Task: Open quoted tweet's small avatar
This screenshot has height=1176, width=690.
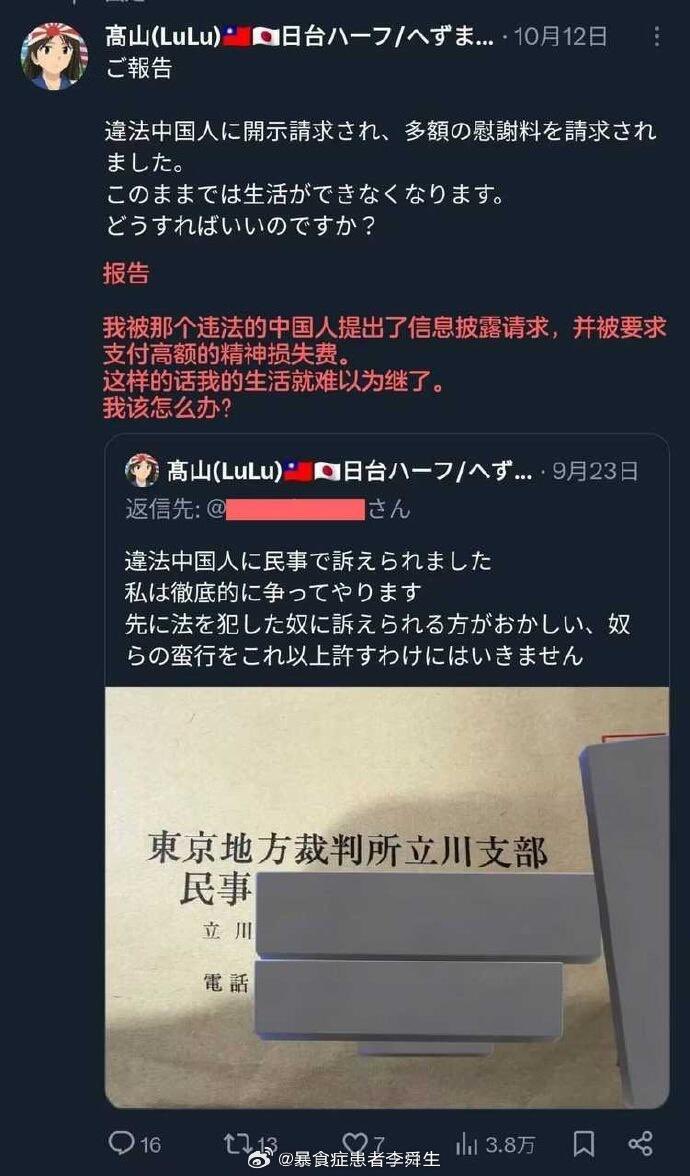Action: click(x=142, y=470)
